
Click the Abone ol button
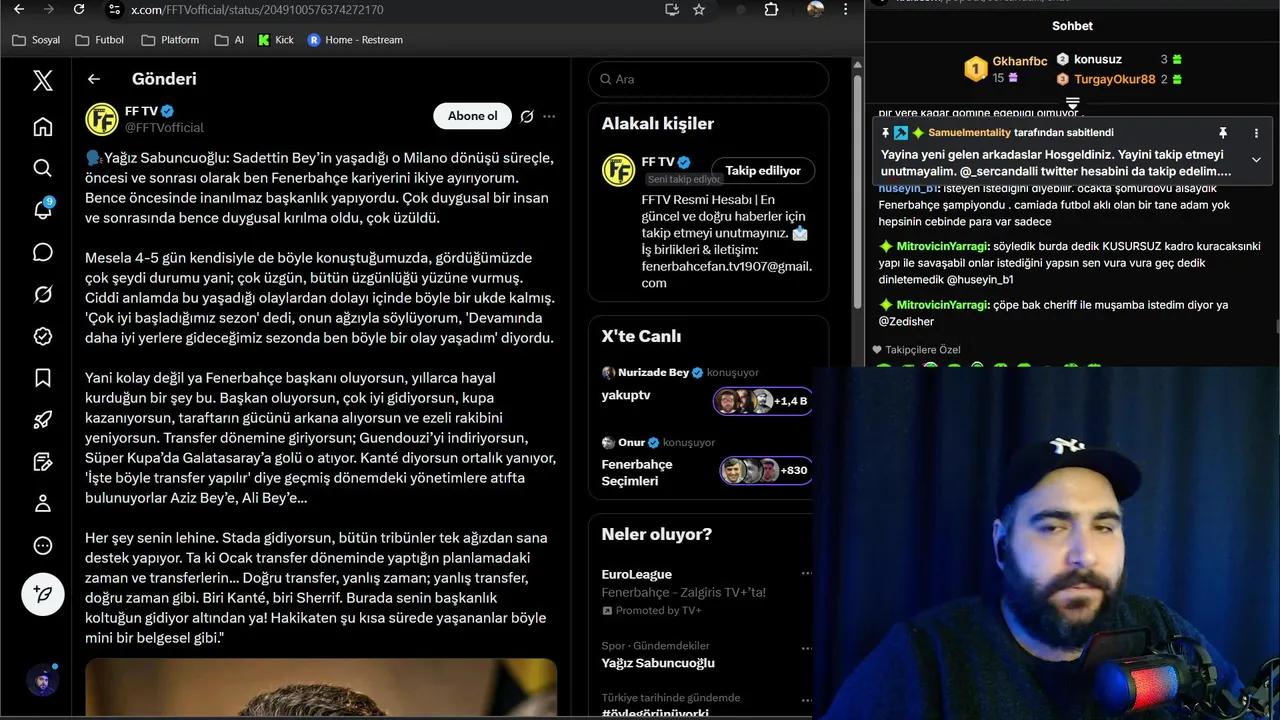(x=472, y=116)
